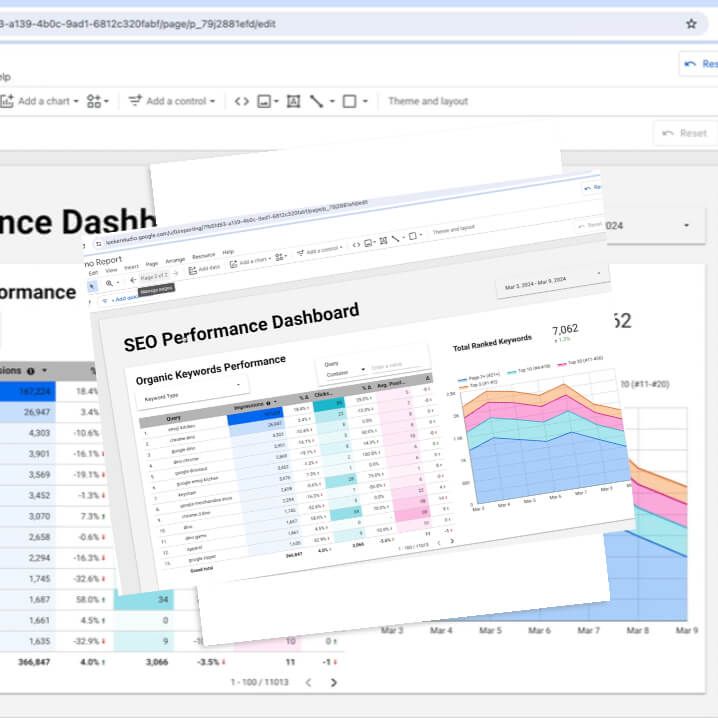Click Text box icon in tilted screenshot toolbar
The height and width of the screenshot is (718, 718).
coord(383,241)
